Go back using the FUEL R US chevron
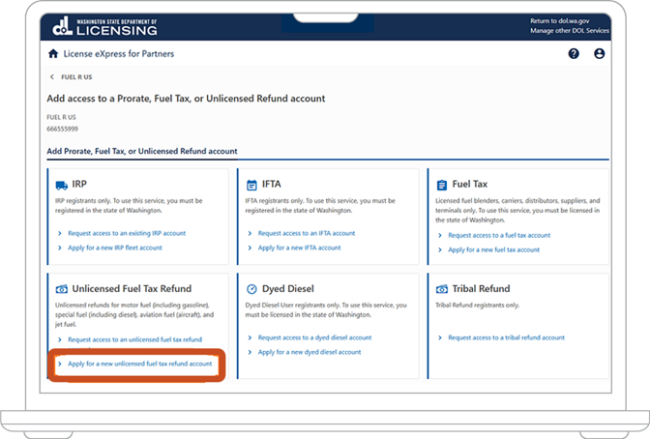The image size is (650, 439). 52,77
